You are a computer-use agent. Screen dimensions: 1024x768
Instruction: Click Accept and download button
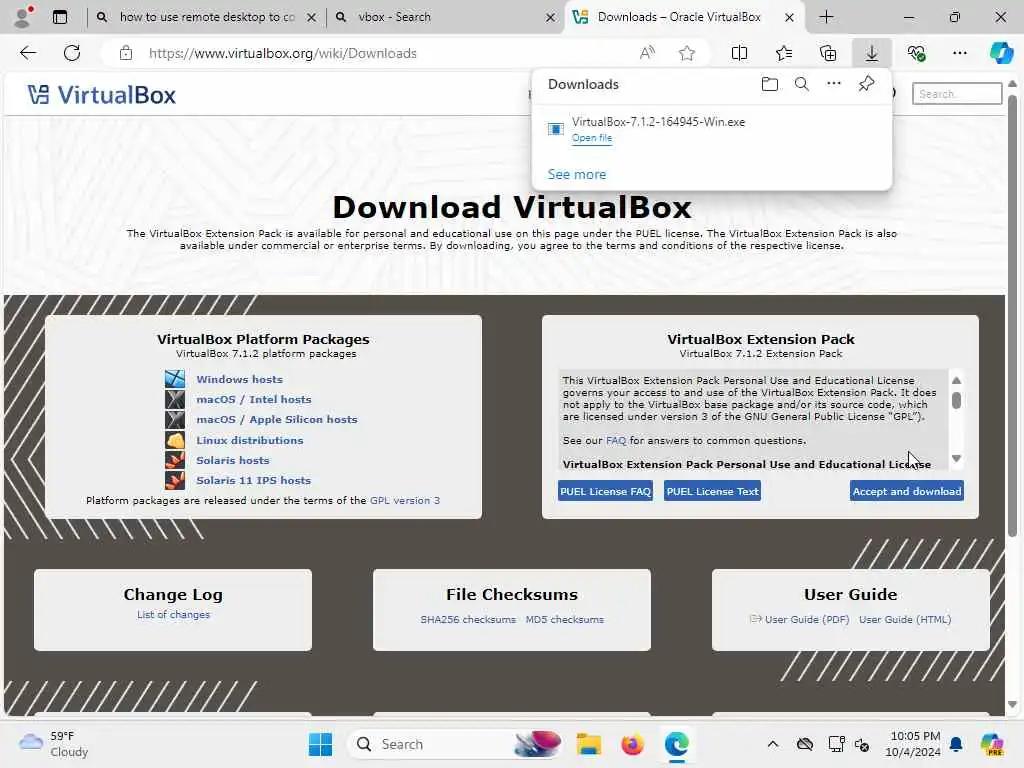pos(906,491)
